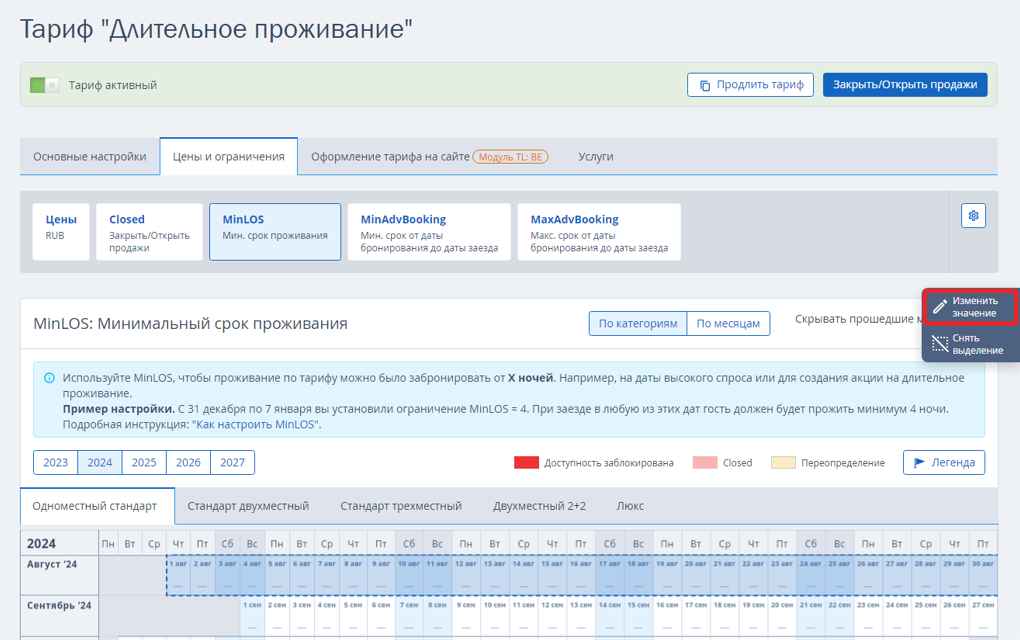Screen dimensions: 1020x640
Task: Switch to 'Услуги' tab
Action: coord(596,157)
